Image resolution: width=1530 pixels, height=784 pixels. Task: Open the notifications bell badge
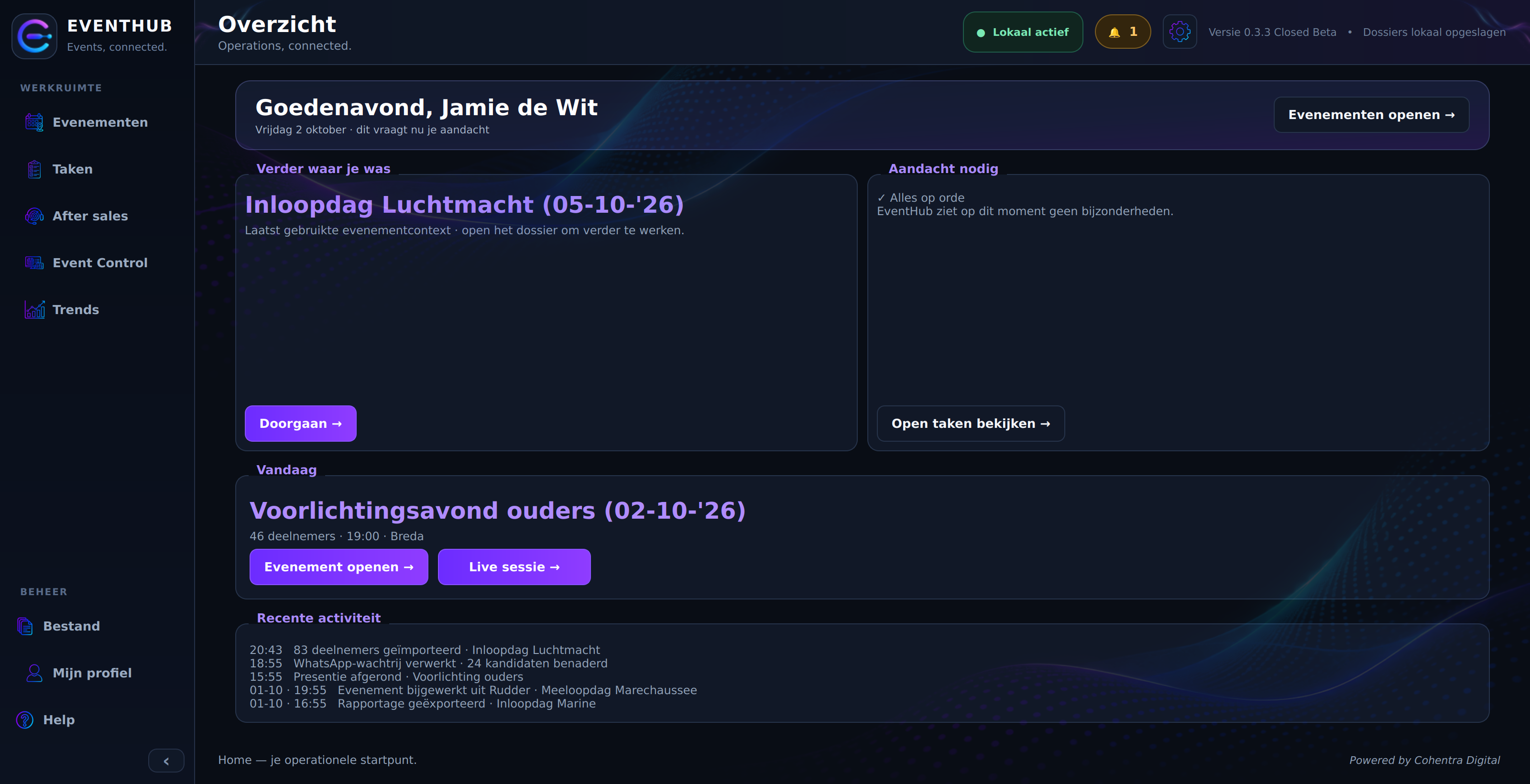click(1123, 32)
